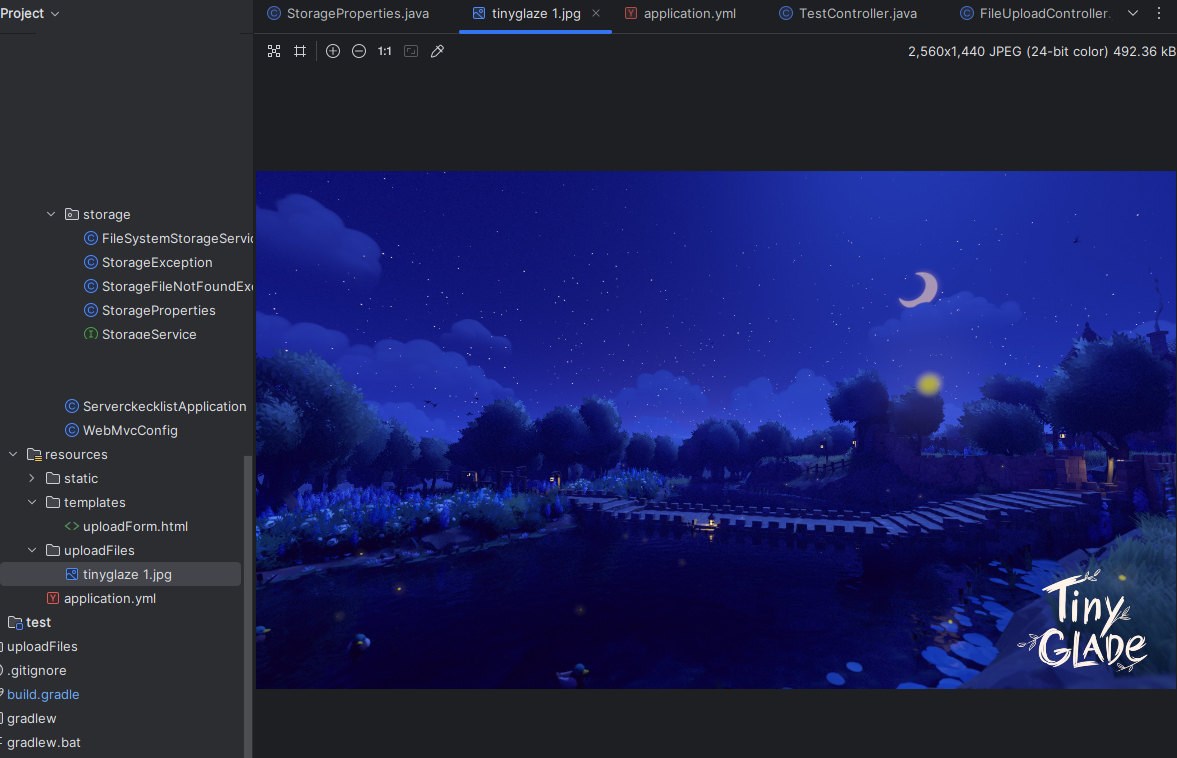Click tinyglaze 1.jpg image file icon
The height and width of the screenshot is (758, 1177).
click(72, 574)
